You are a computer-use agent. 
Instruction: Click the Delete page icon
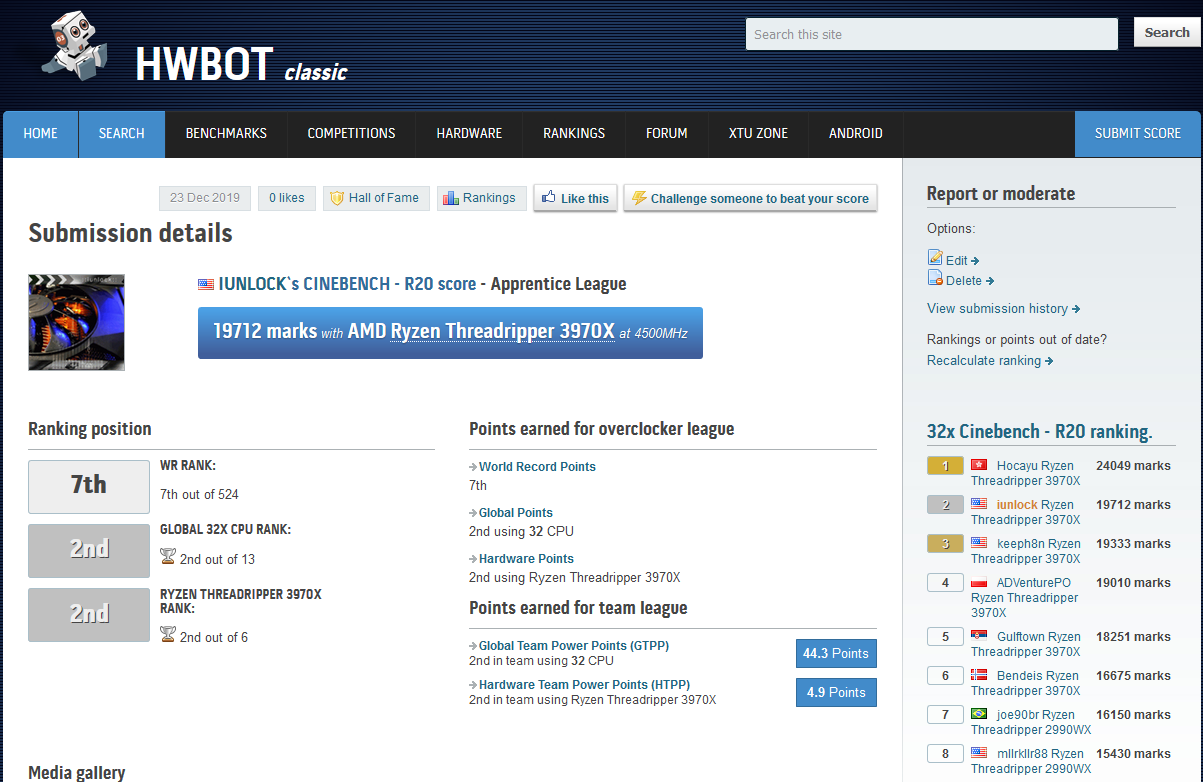[935, 279]
